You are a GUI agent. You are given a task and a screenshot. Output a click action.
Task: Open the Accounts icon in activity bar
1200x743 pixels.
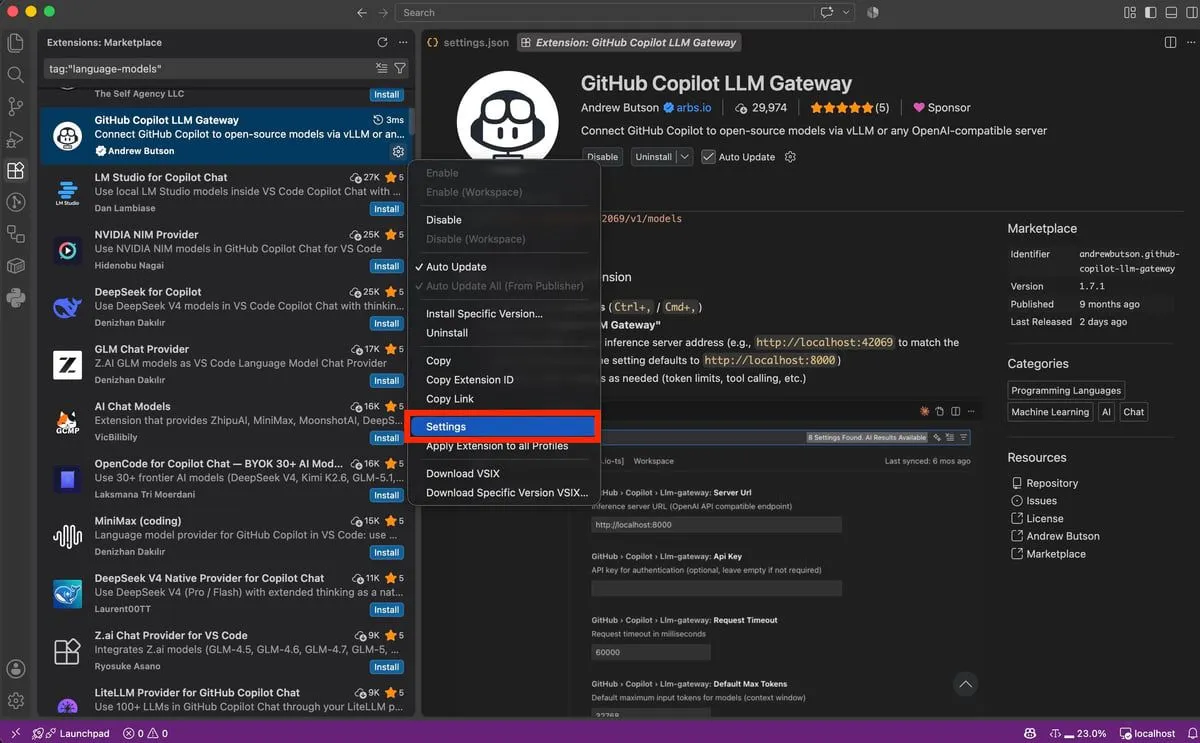pyautogui.click(x=15, y=669)
